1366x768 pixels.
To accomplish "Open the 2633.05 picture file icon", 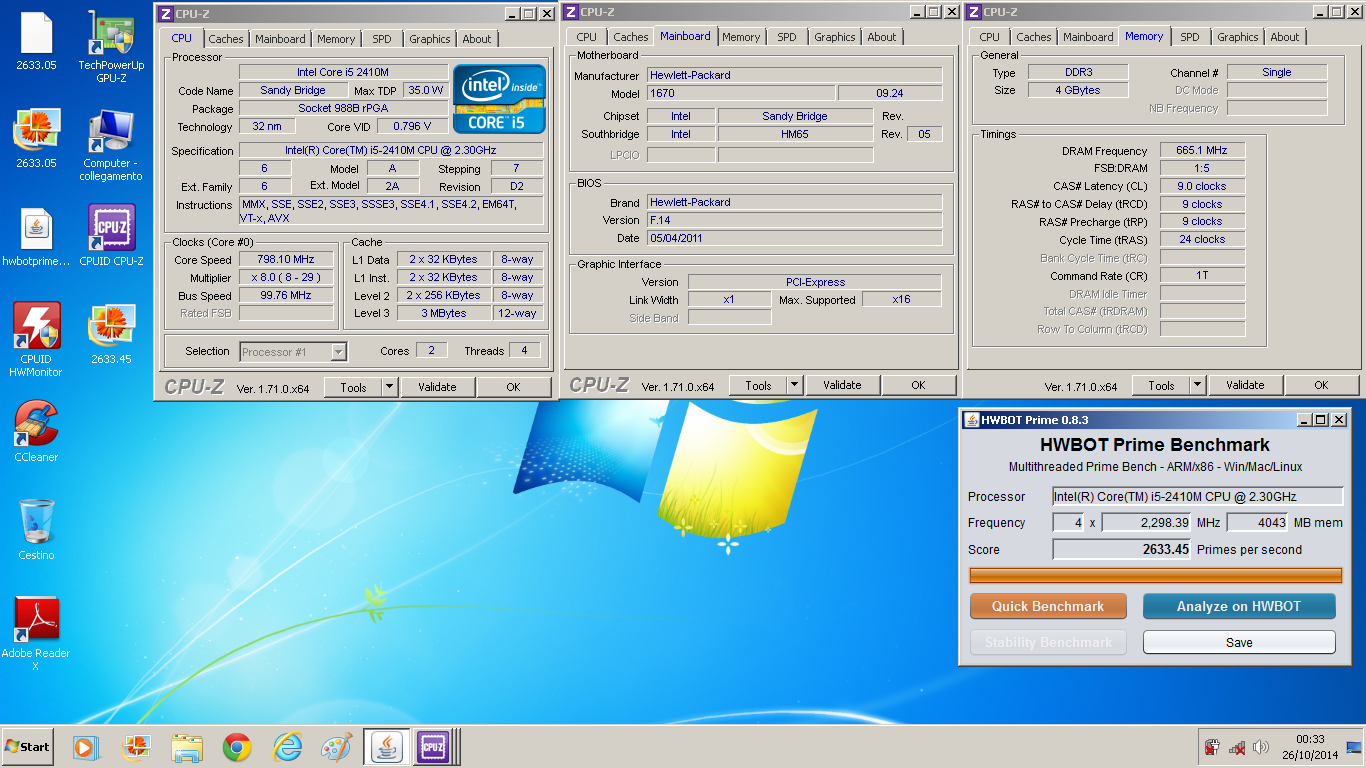I will (x=36, y=138).
